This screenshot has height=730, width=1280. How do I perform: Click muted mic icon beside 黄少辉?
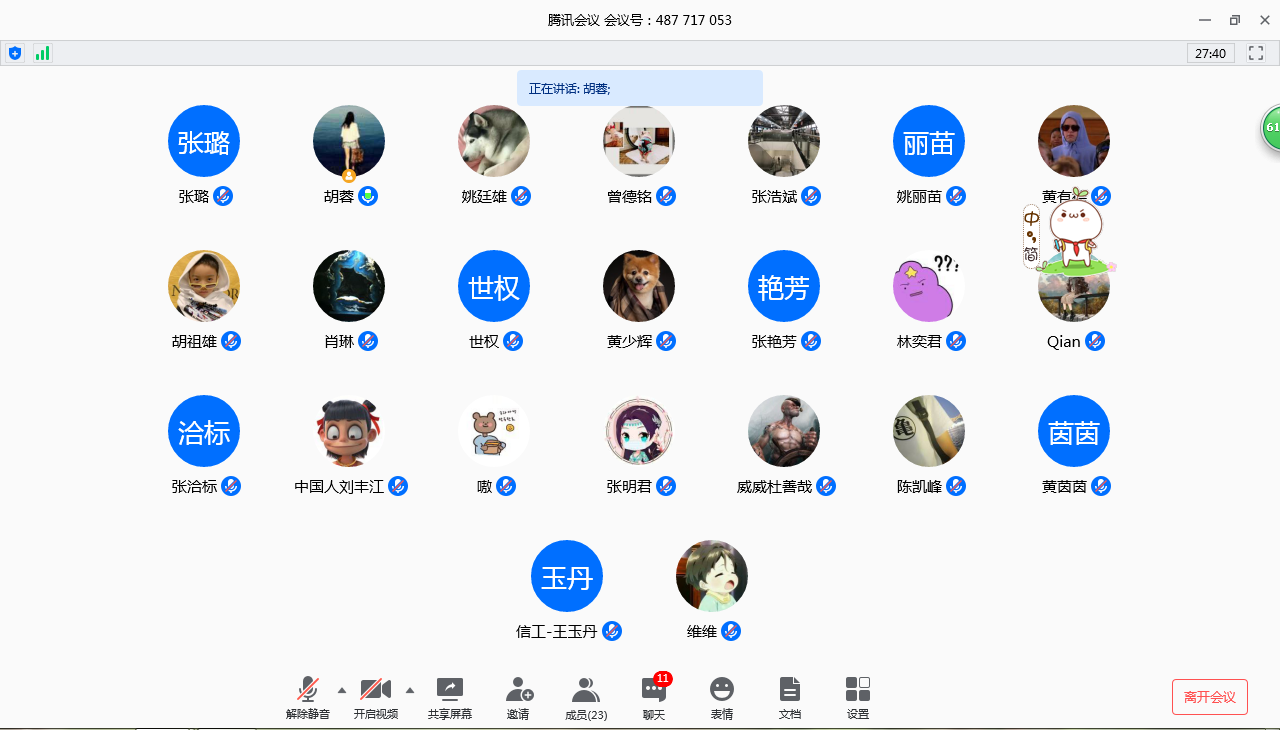point(666,341)
